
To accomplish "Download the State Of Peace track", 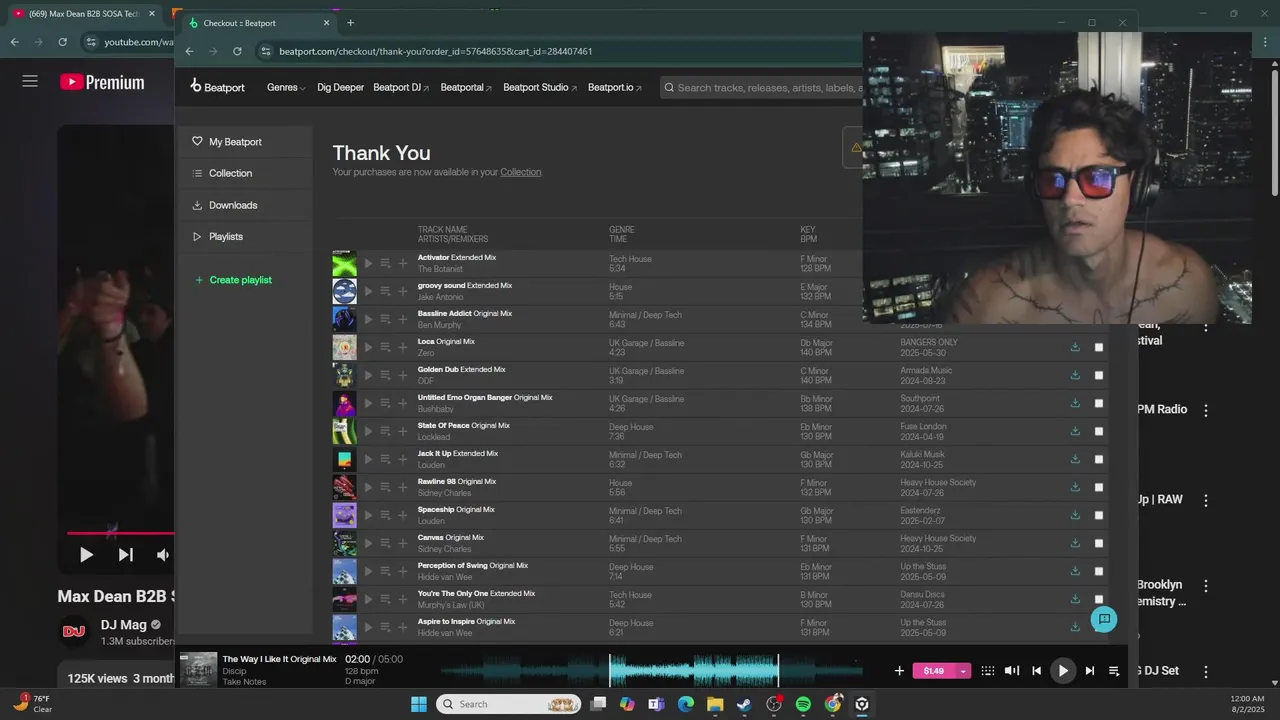I will pos(1075,431).
